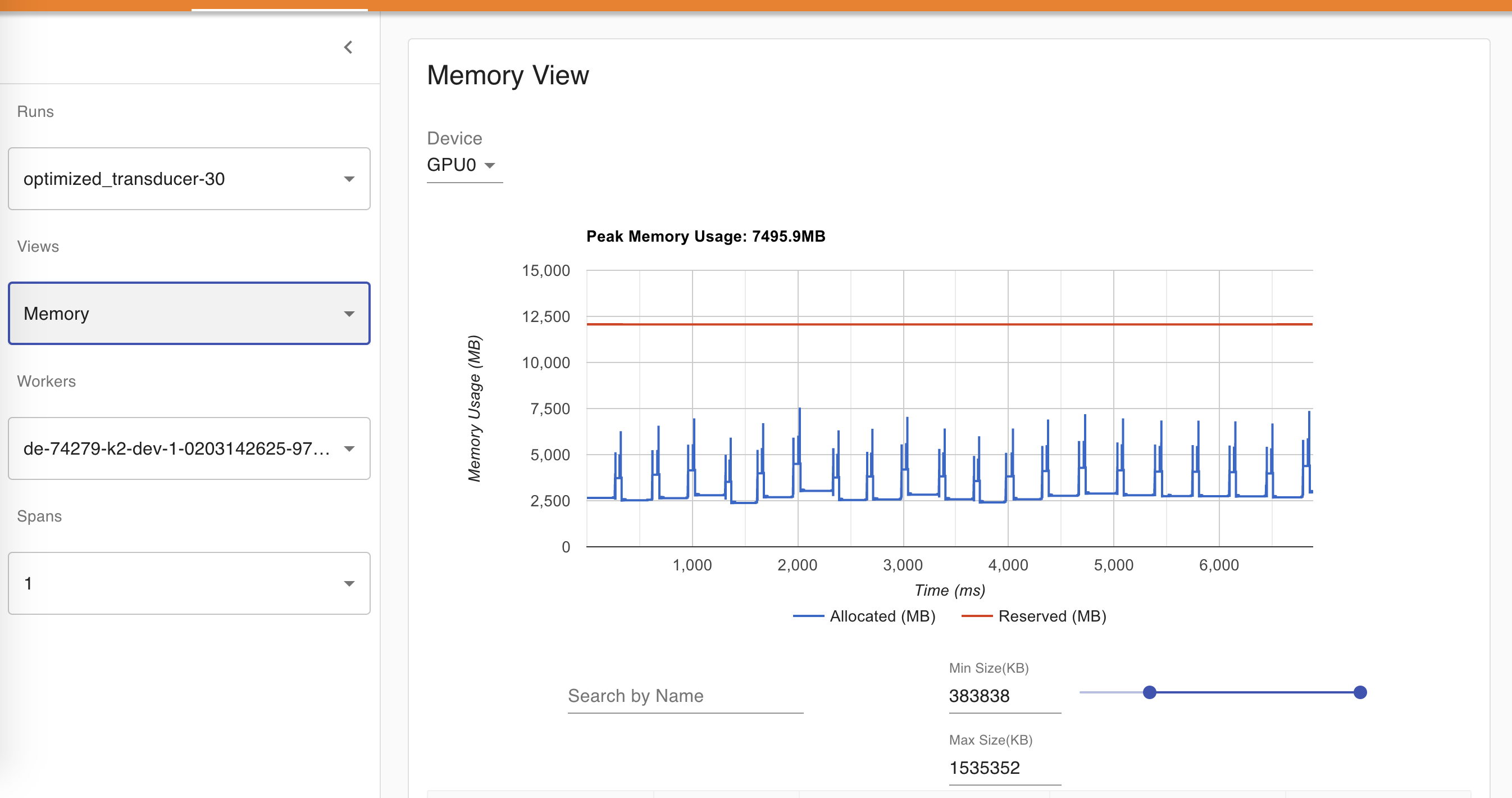The image size is (1512, 798).
Task: Collapse the left sidebar with the chevron
Action: click(x=348, y=47)
